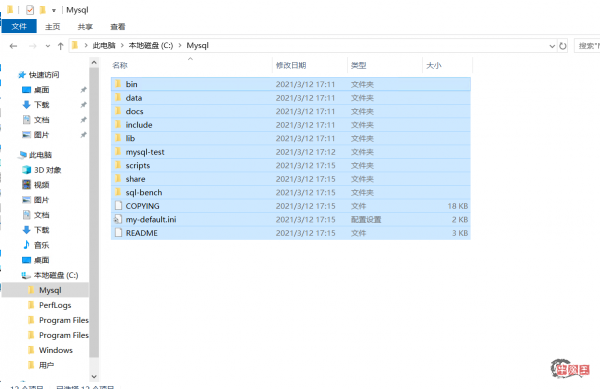
Task: Select PerfLogs folder in the sidebar
Action: [x=55, y=305]
